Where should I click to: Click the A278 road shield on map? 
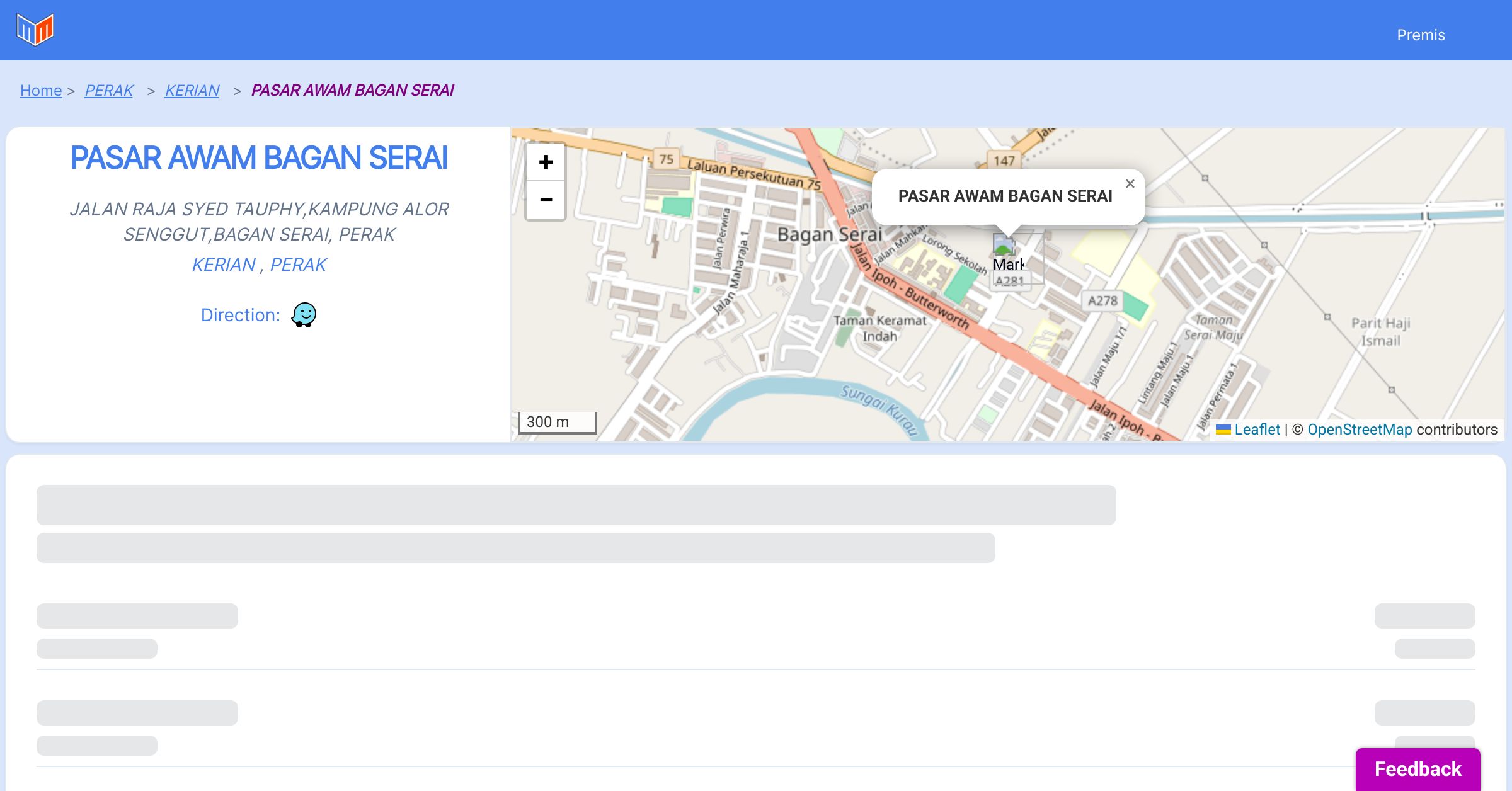[x=1102, y=301]
